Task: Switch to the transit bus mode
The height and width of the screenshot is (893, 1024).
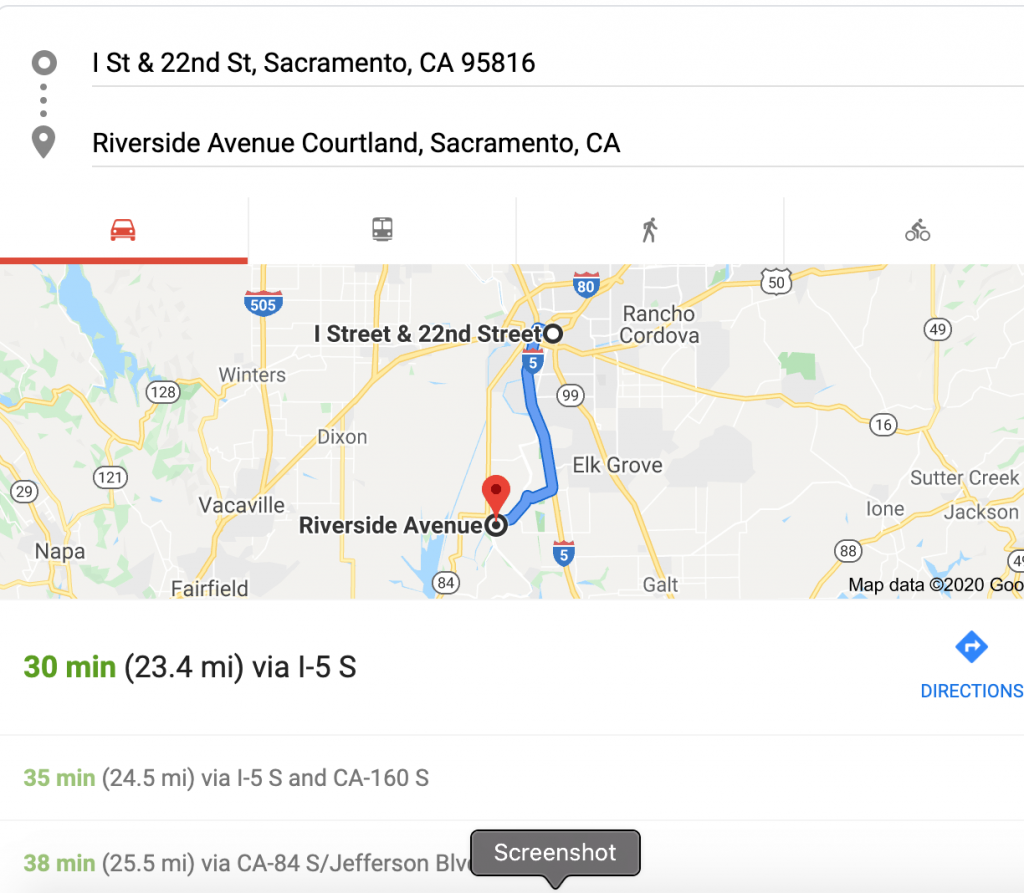Action: pyautogui.click(x=382, y=231)
